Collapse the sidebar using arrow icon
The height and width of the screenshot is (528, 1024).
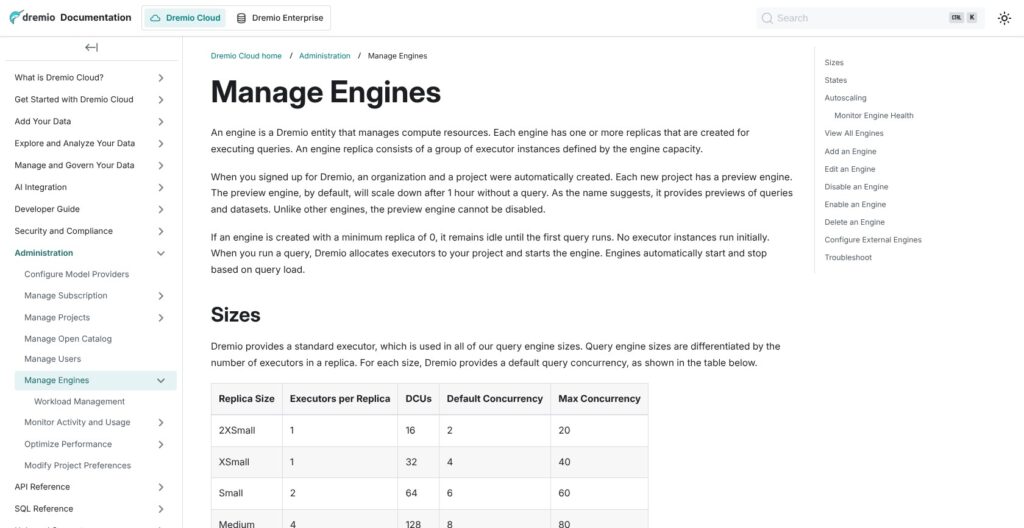(x=91, y=47)
